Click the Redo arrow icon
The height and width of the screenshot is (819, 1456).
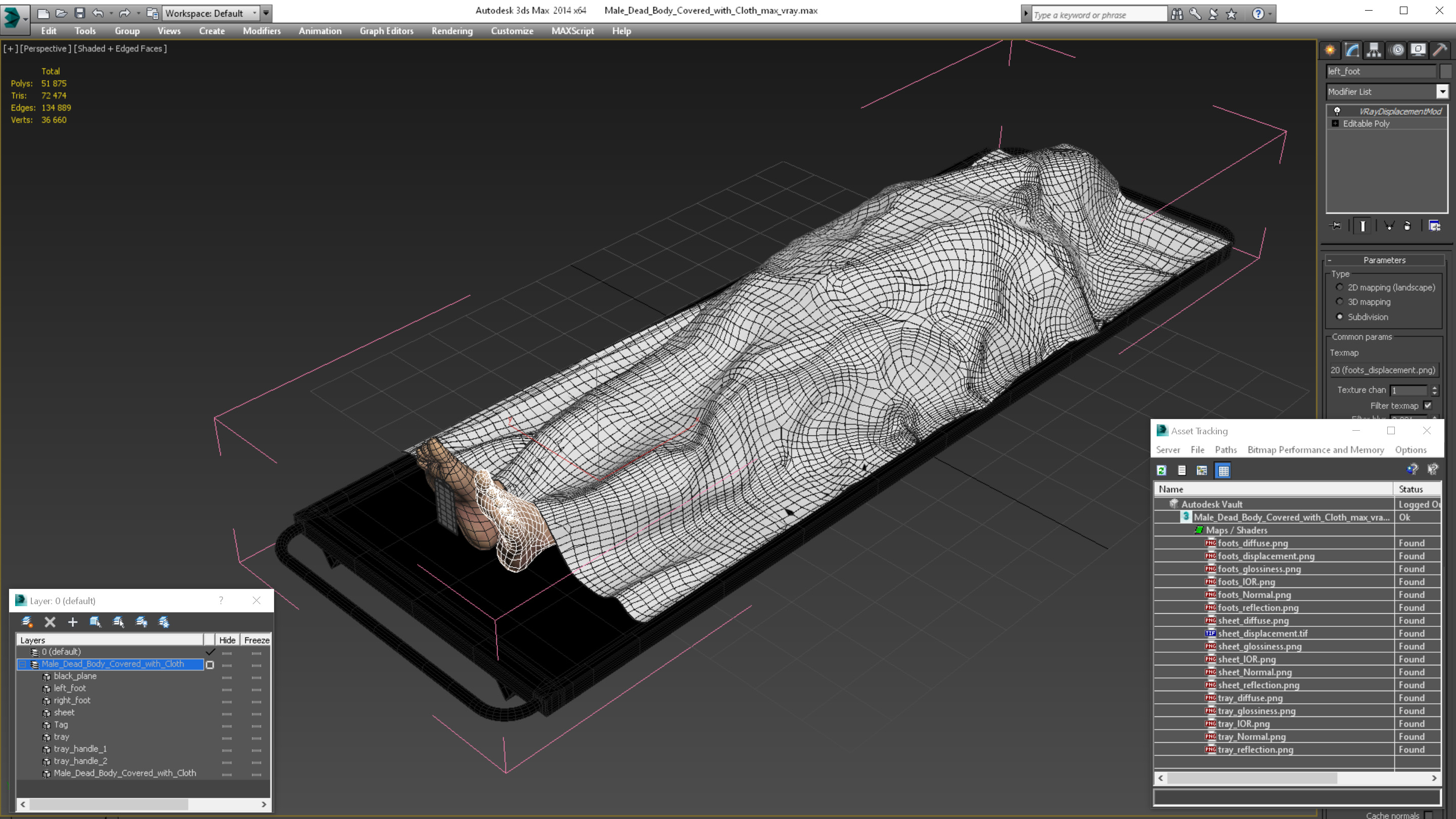(x=124, y=13)
